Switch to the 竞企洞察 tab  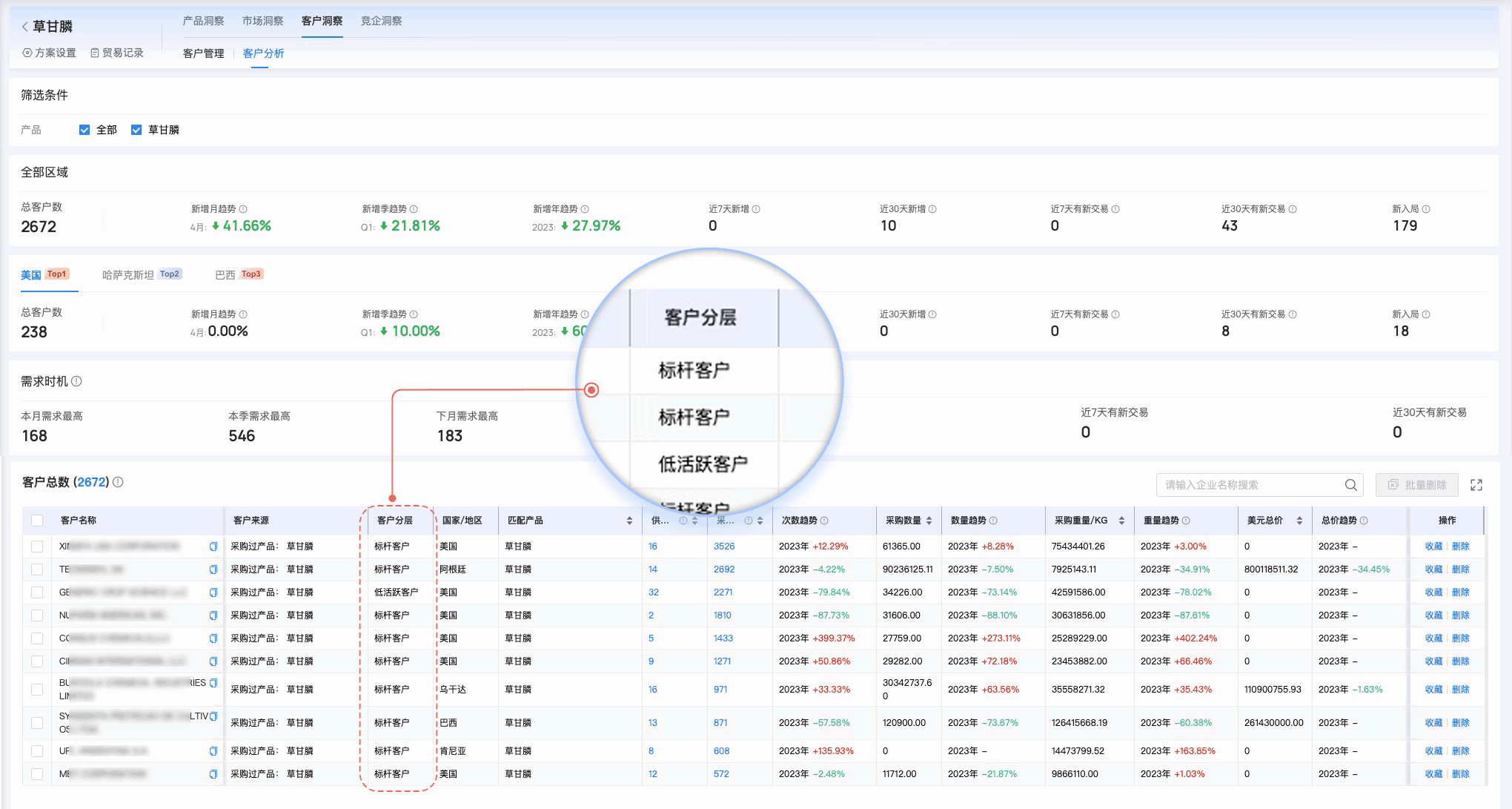tap(381, 21)
